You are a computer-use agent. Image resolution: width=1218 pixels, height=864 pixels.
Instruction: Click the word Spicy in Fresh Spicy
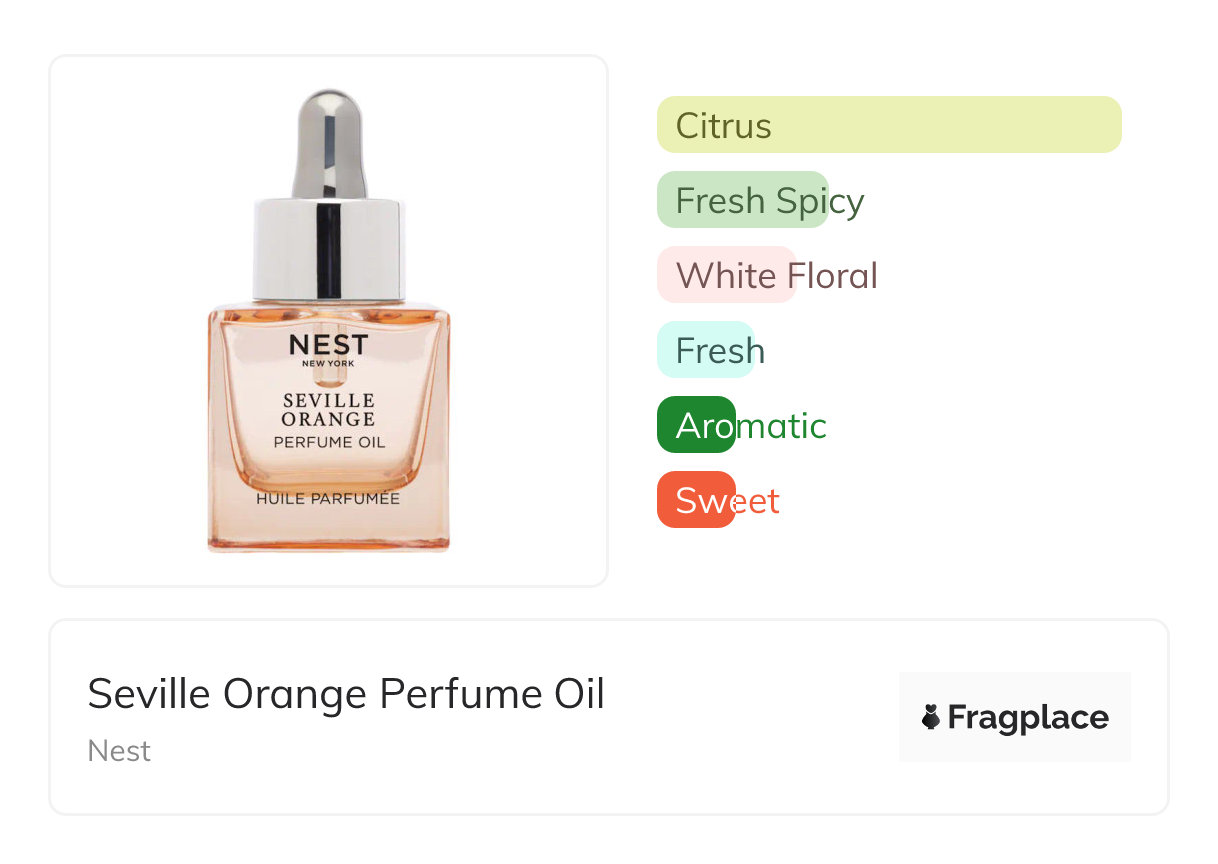[819, 200]
